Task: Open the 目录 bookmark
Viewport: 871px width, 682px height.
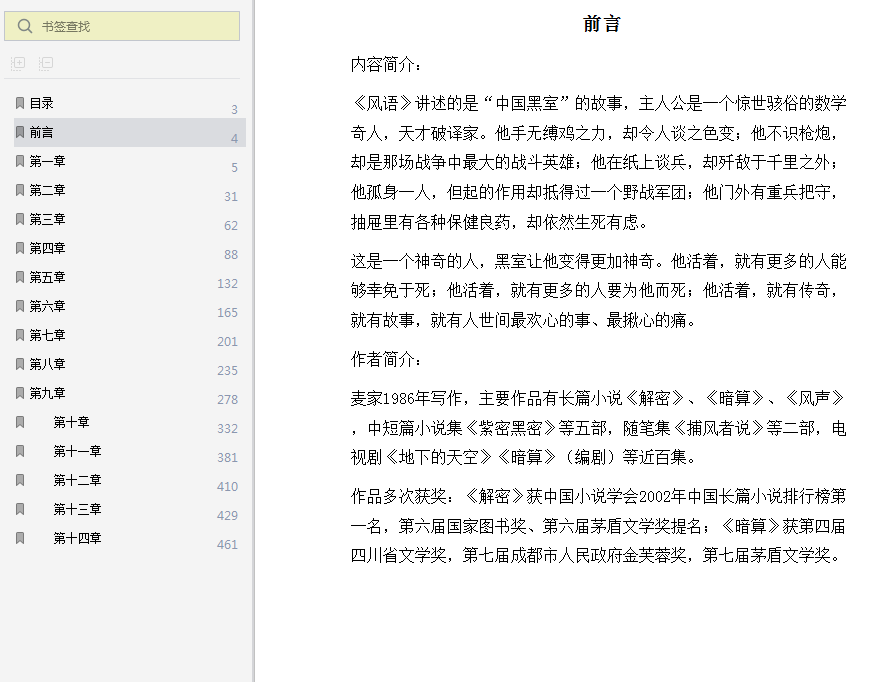Action: 42,103
